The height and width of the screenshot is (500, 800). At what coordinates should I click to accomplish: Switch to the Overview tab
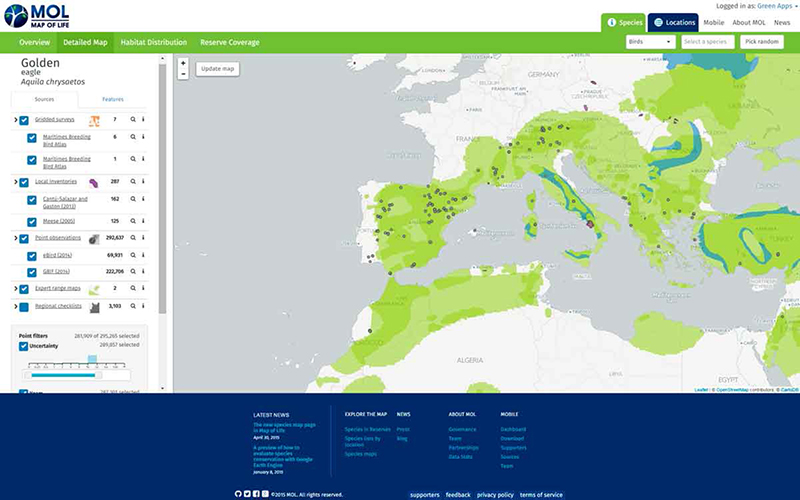pos(35,42)
